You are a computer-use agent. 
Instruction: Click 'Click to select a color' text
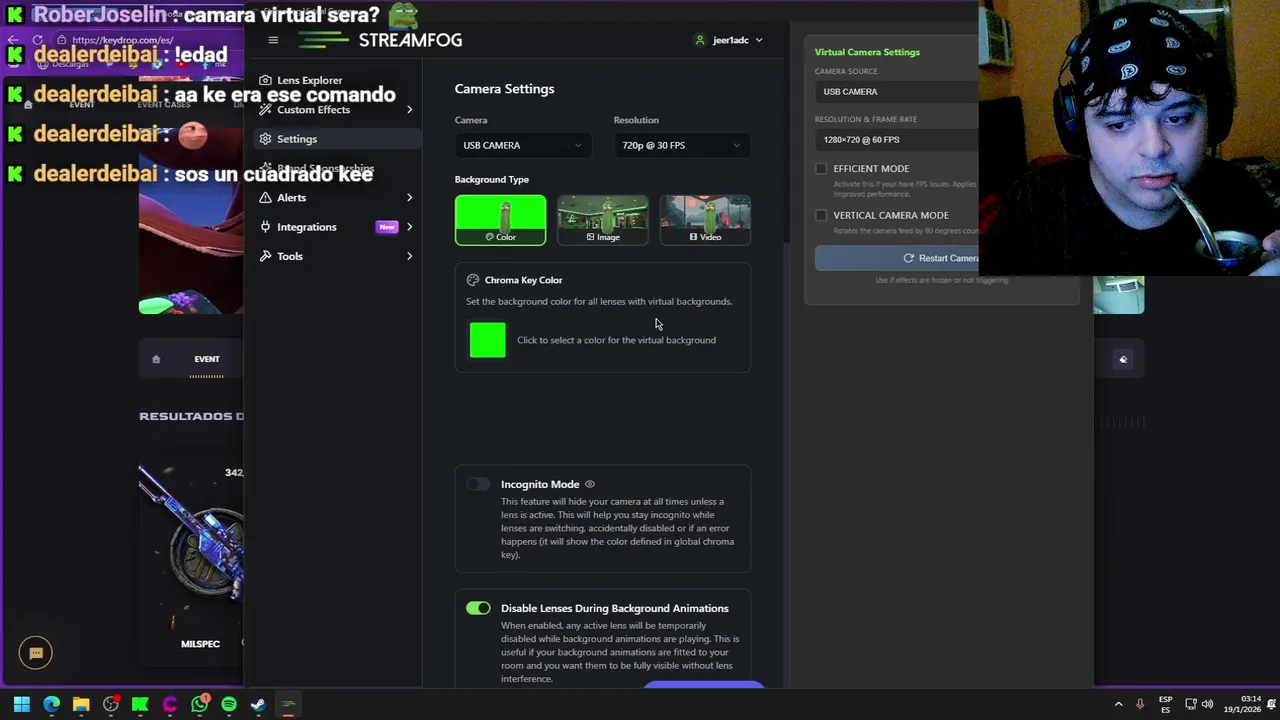click(x=616, y=340)
